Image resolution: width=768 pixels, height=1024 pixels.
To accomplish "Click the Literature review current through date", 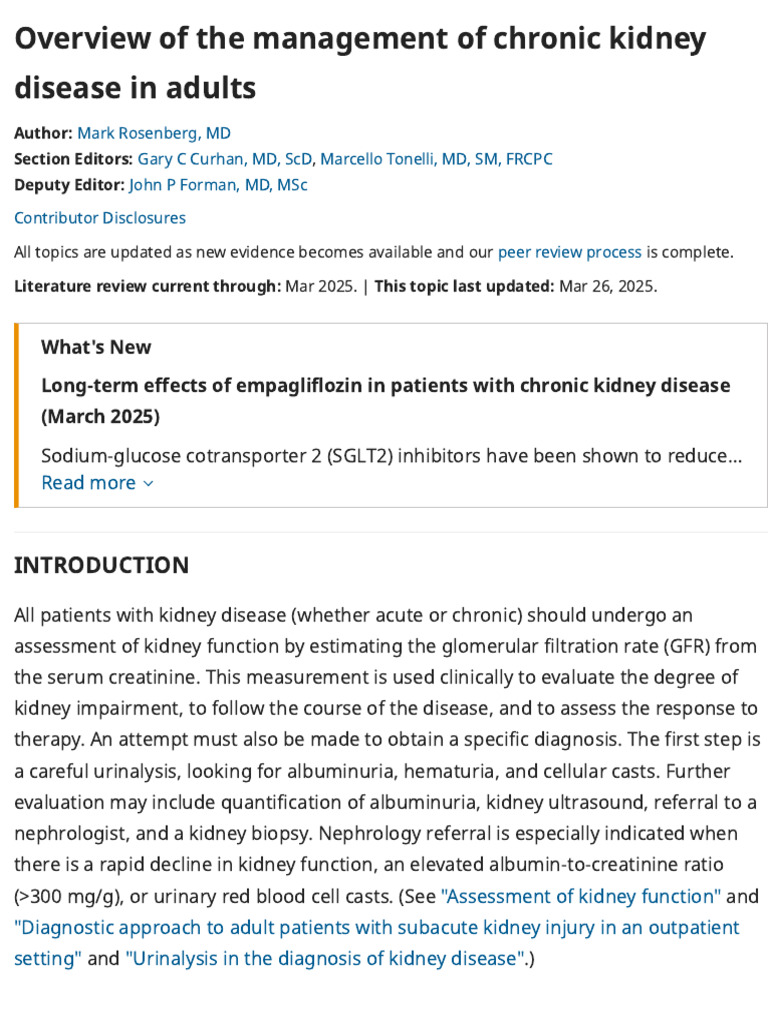I will pos(318,286).
